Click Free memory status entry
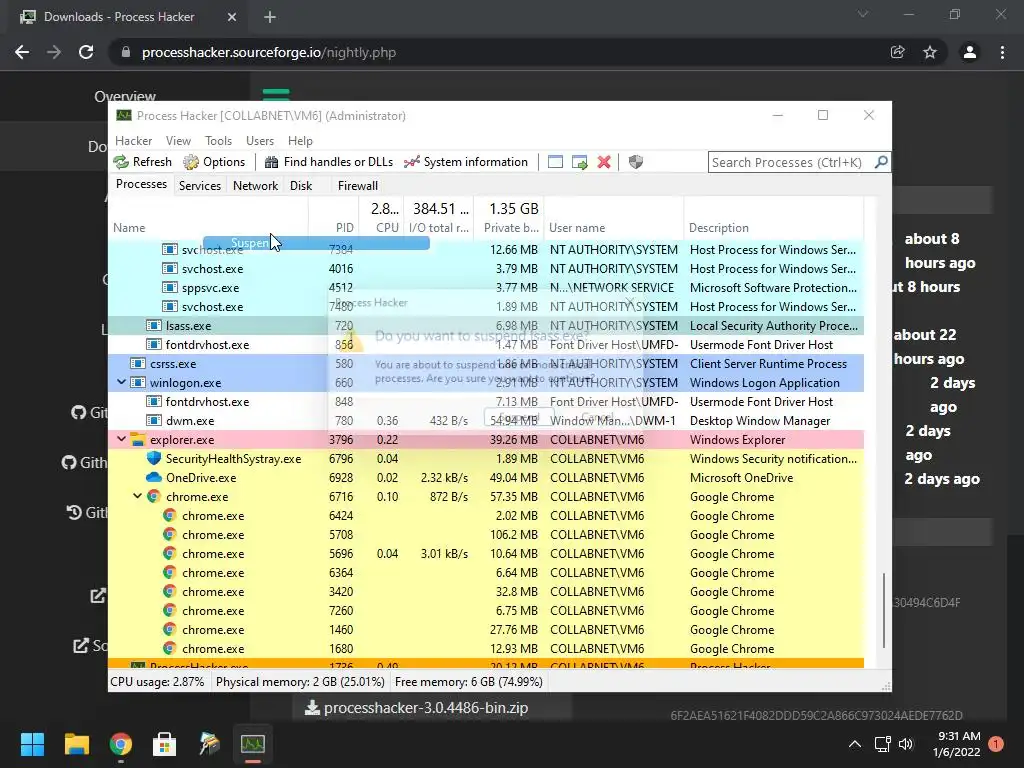1024x768 pixels. pyautogui.click(x=469, y=682)
